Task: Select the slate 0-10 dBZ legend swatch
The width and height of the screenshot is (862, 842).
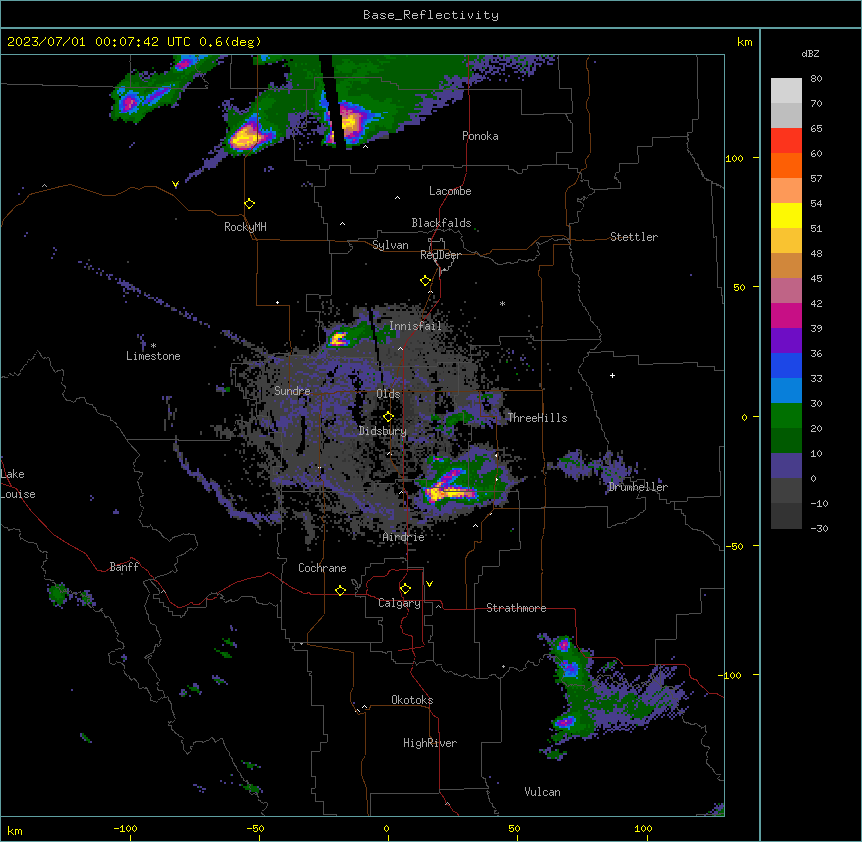Action: pyautogui.click(x=786, y=466)
